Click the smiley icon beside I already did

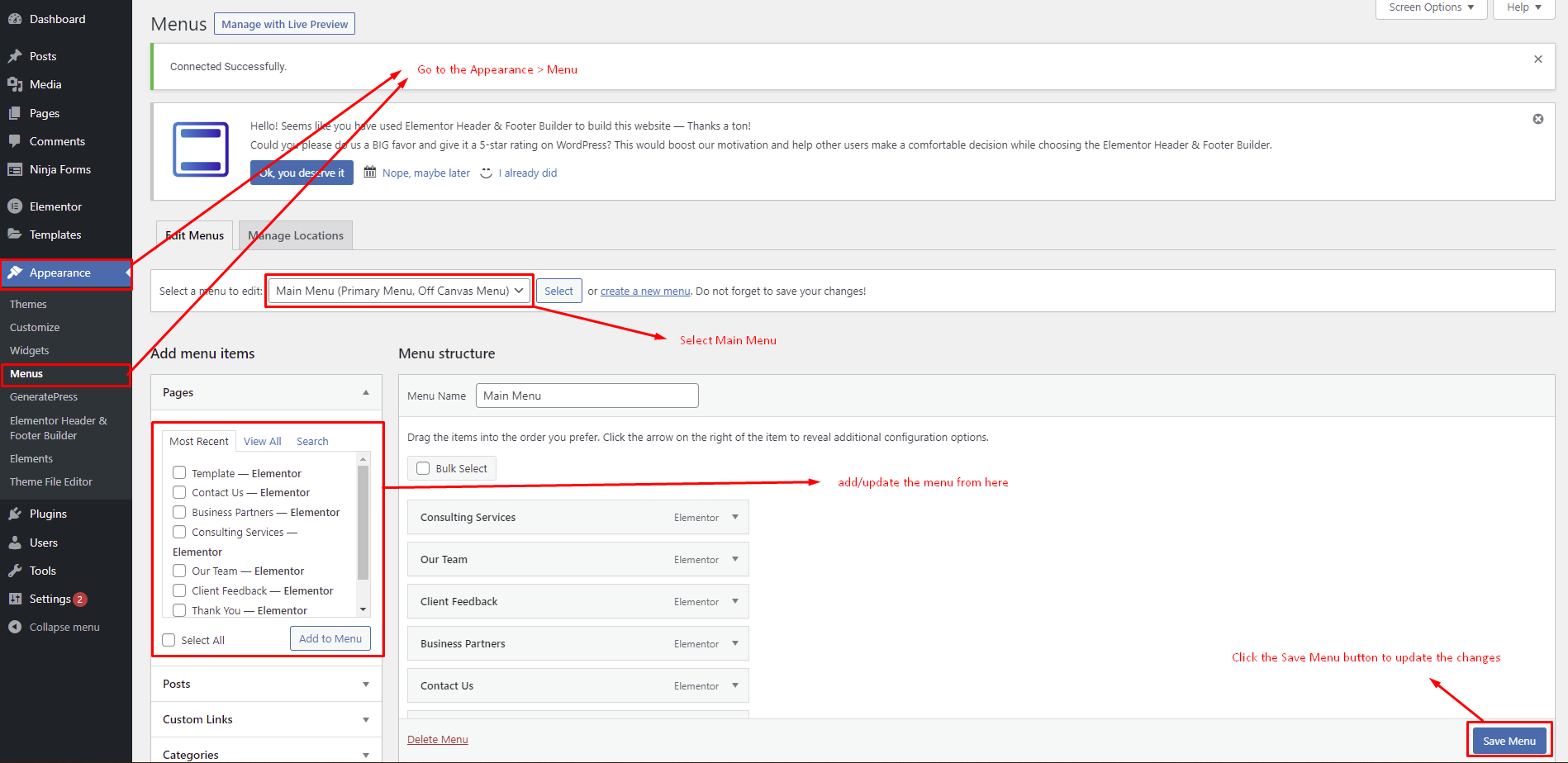[487, 173]
